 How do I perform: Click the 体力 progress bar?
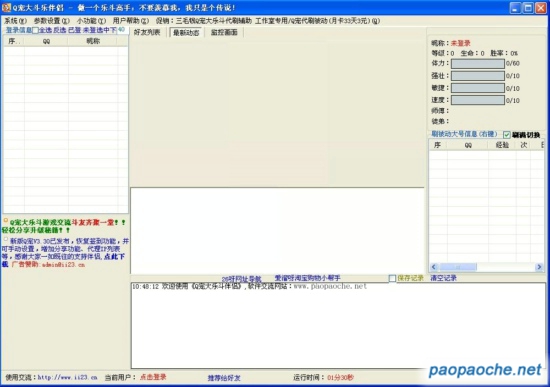click(478, 64)
